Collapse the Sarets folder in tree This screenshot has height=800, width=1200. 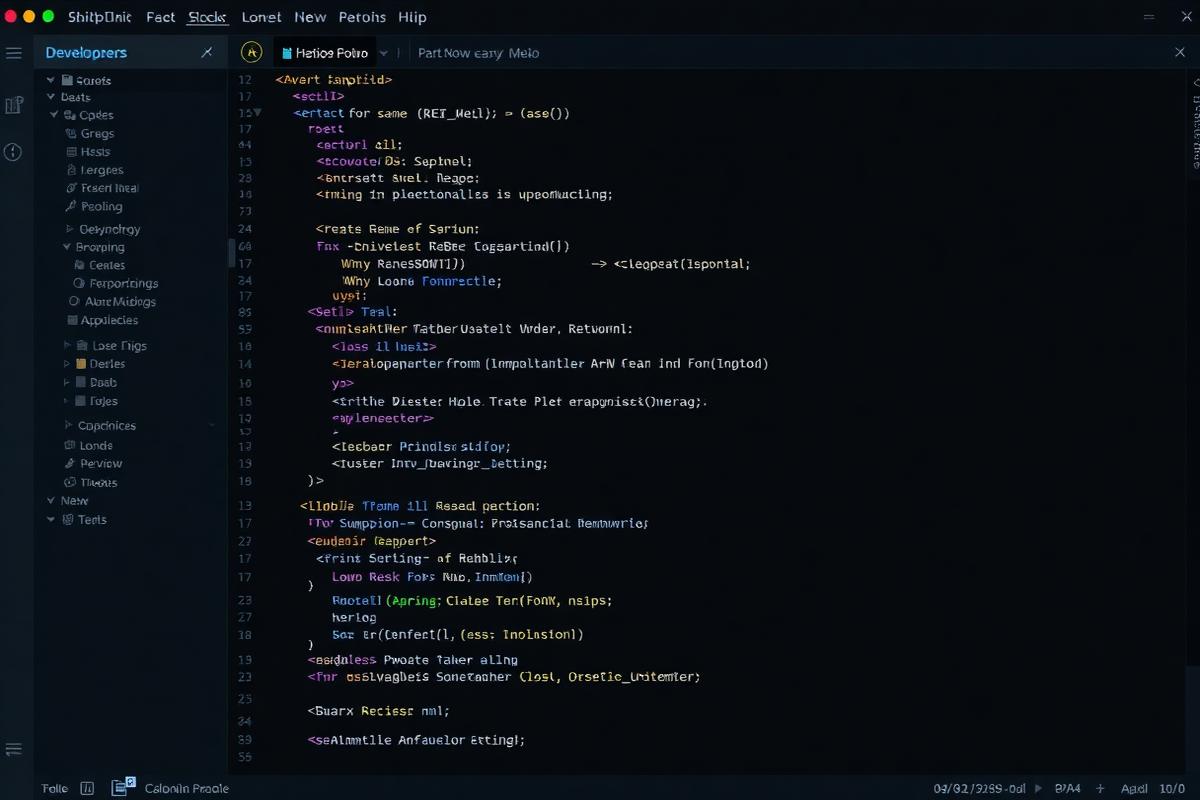click(51, 80)
